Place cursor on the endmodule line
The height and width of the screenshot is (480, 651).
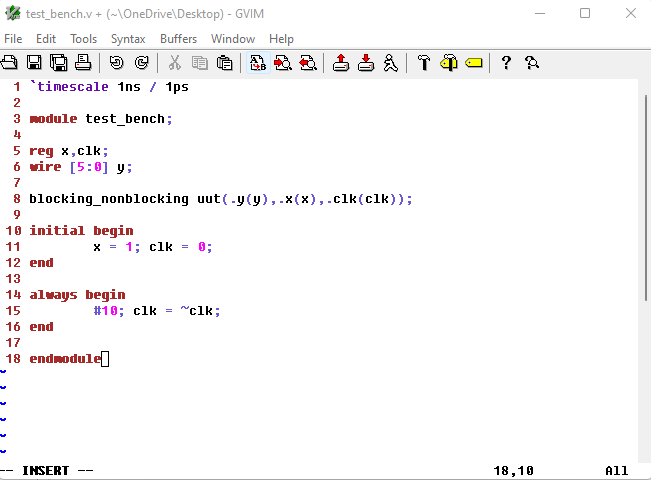65,359
